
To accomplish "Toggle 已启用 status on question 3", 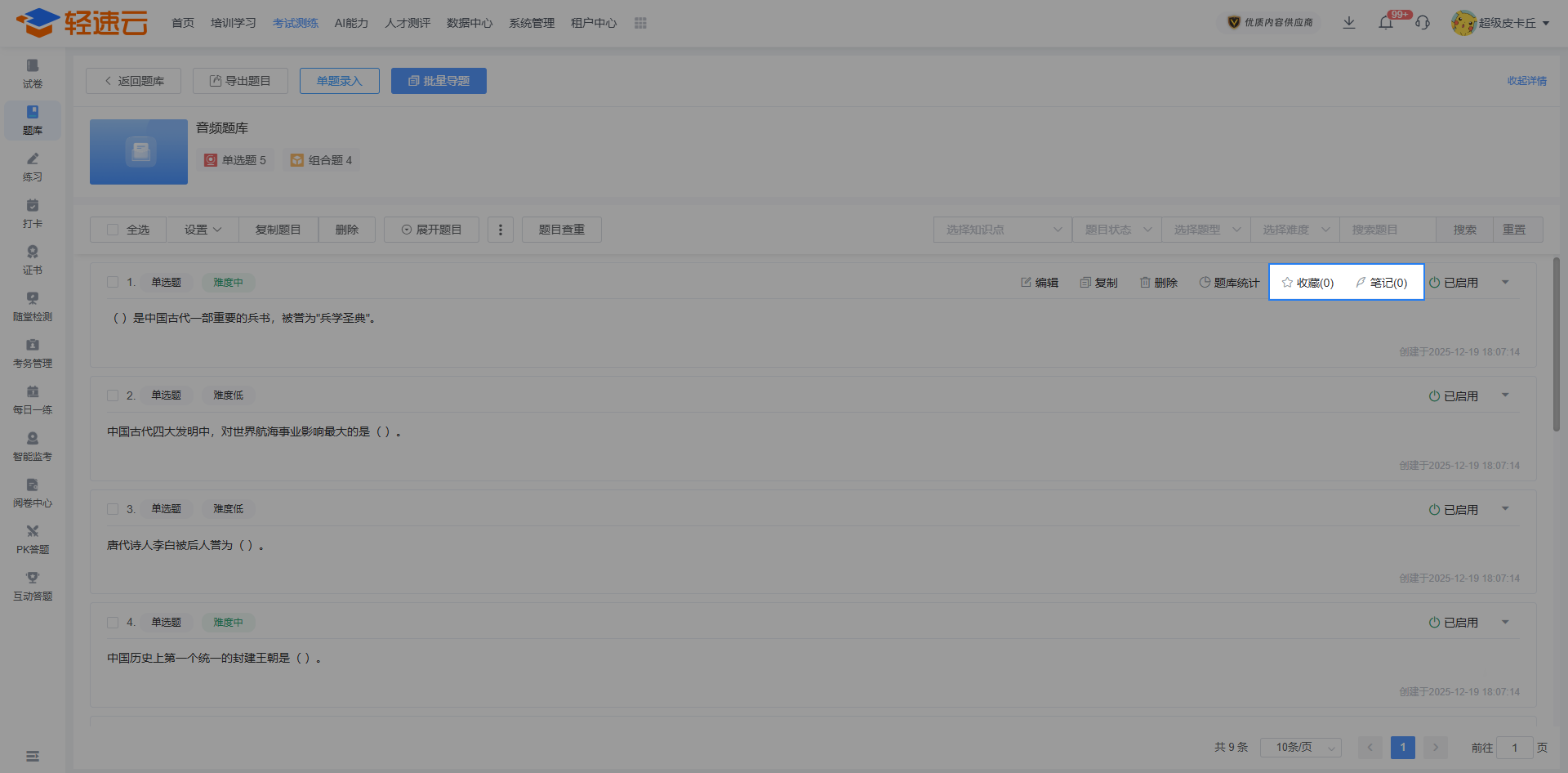I will [x=1454, y=510].
